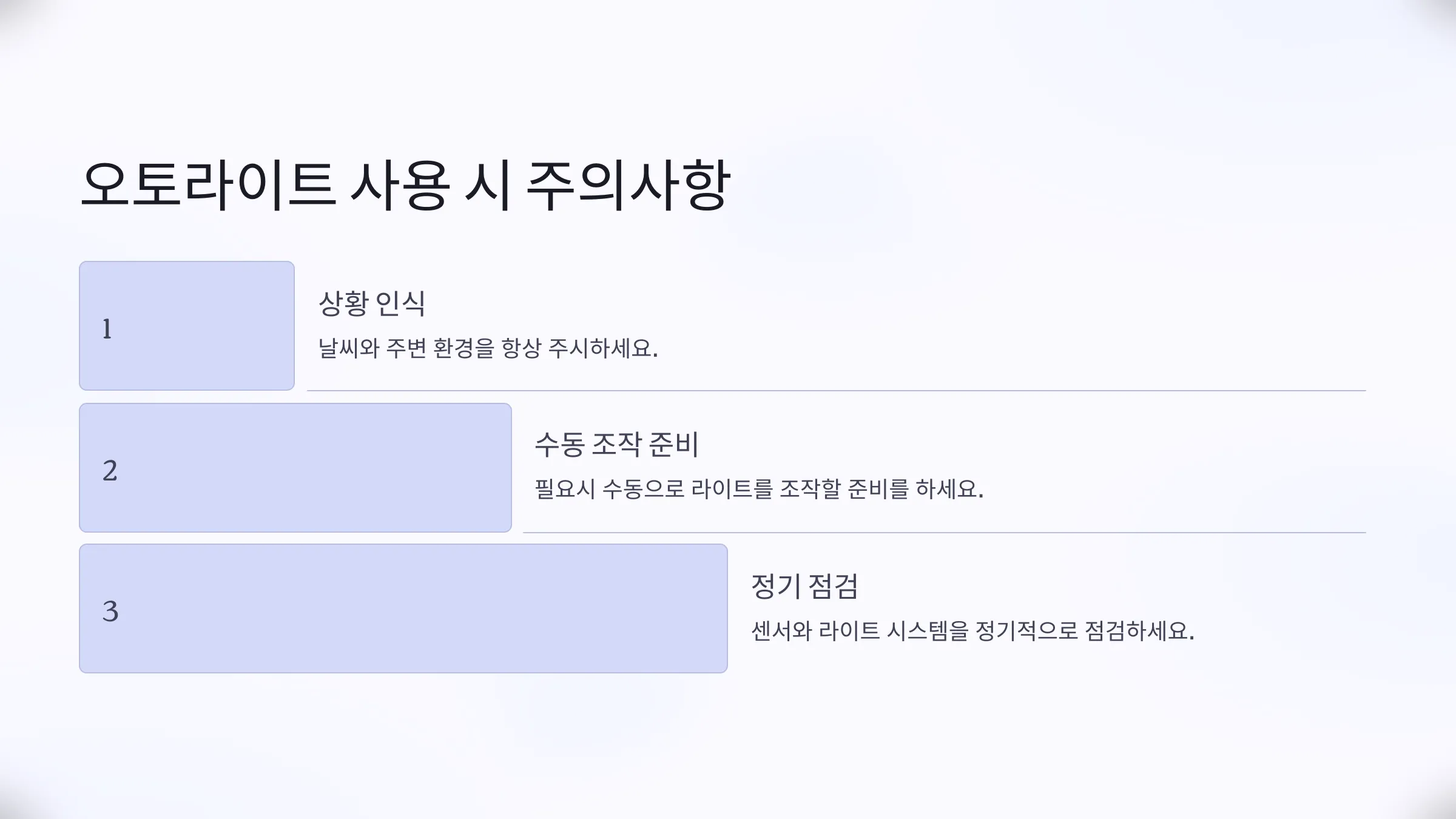Click the sentence 날씨와 주변 환경을 항상 주시하세요

point(488,348)
